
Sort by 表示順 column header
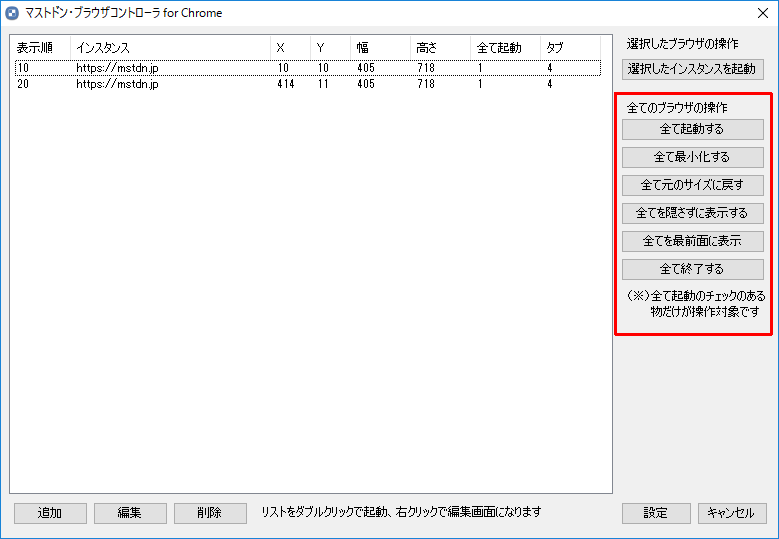pos(41,48)
